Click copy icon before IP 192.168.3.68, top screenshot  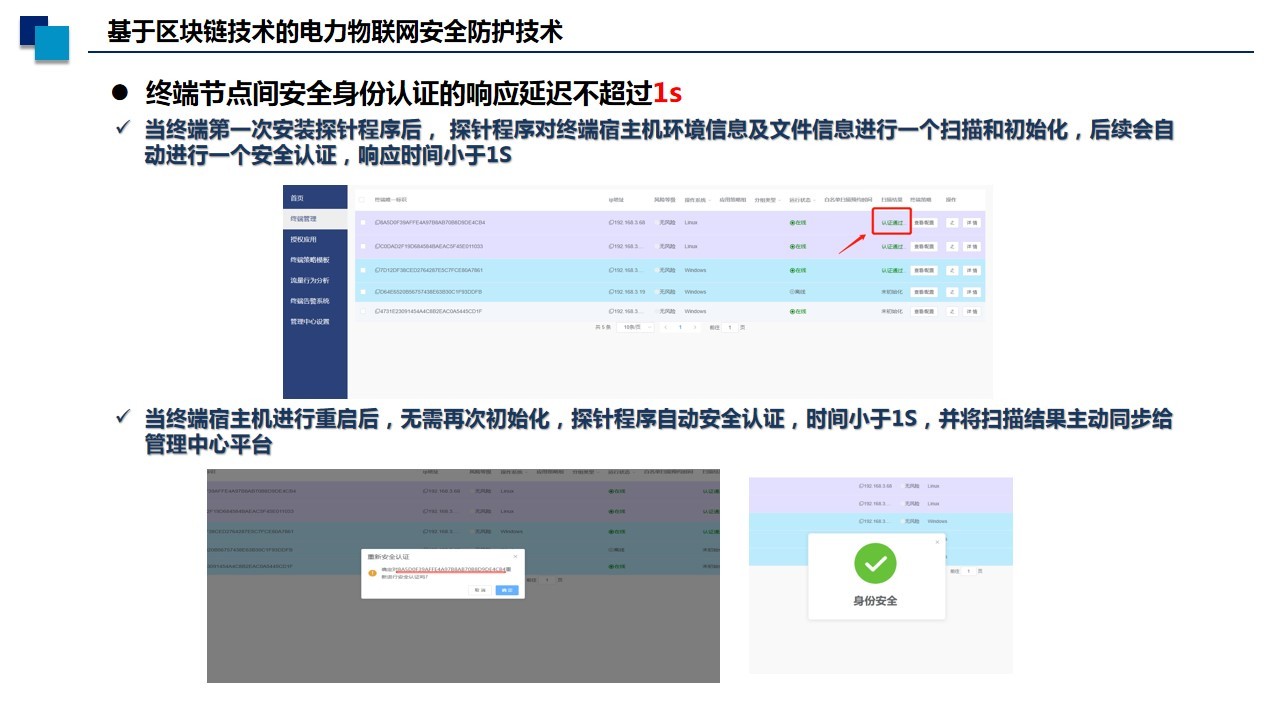[611, 222]
